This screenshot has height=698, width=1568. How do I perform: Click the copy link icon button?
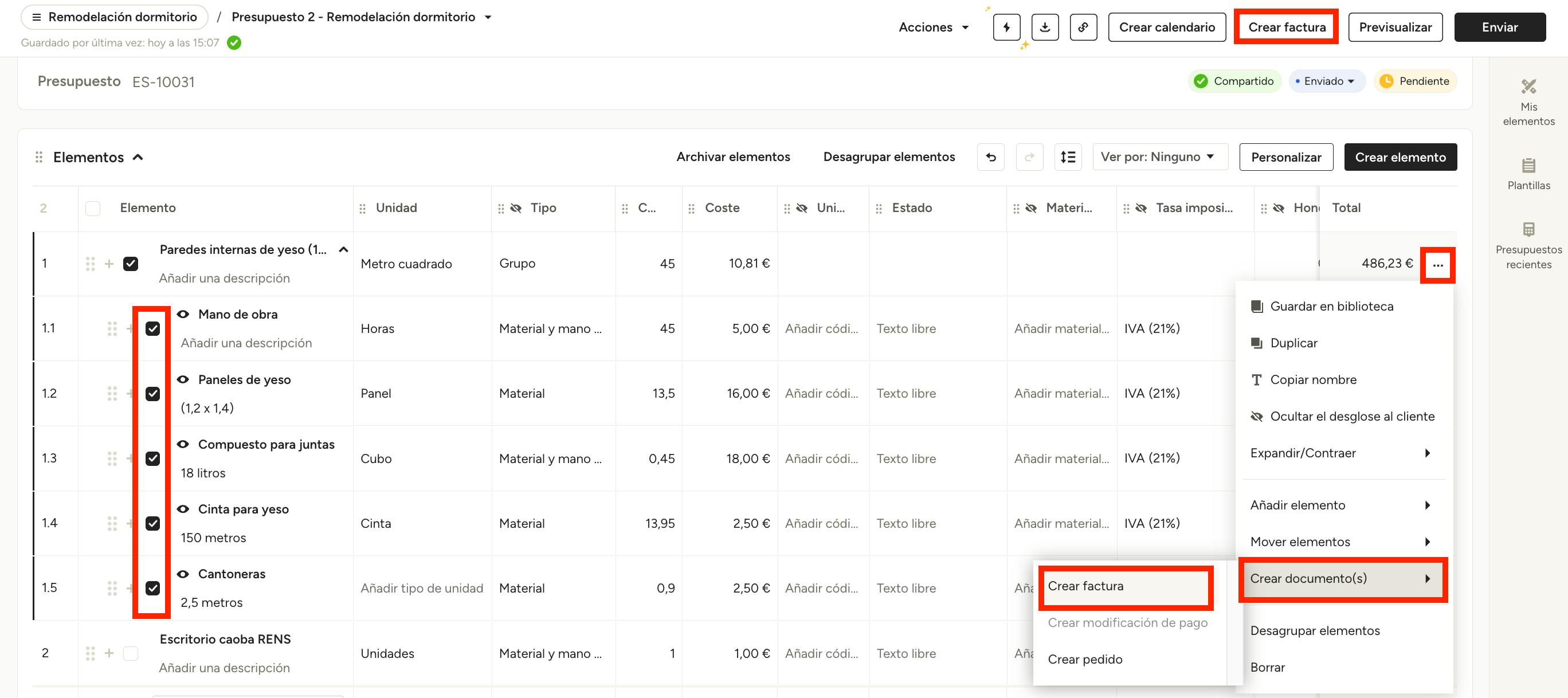pos(1083,28)
